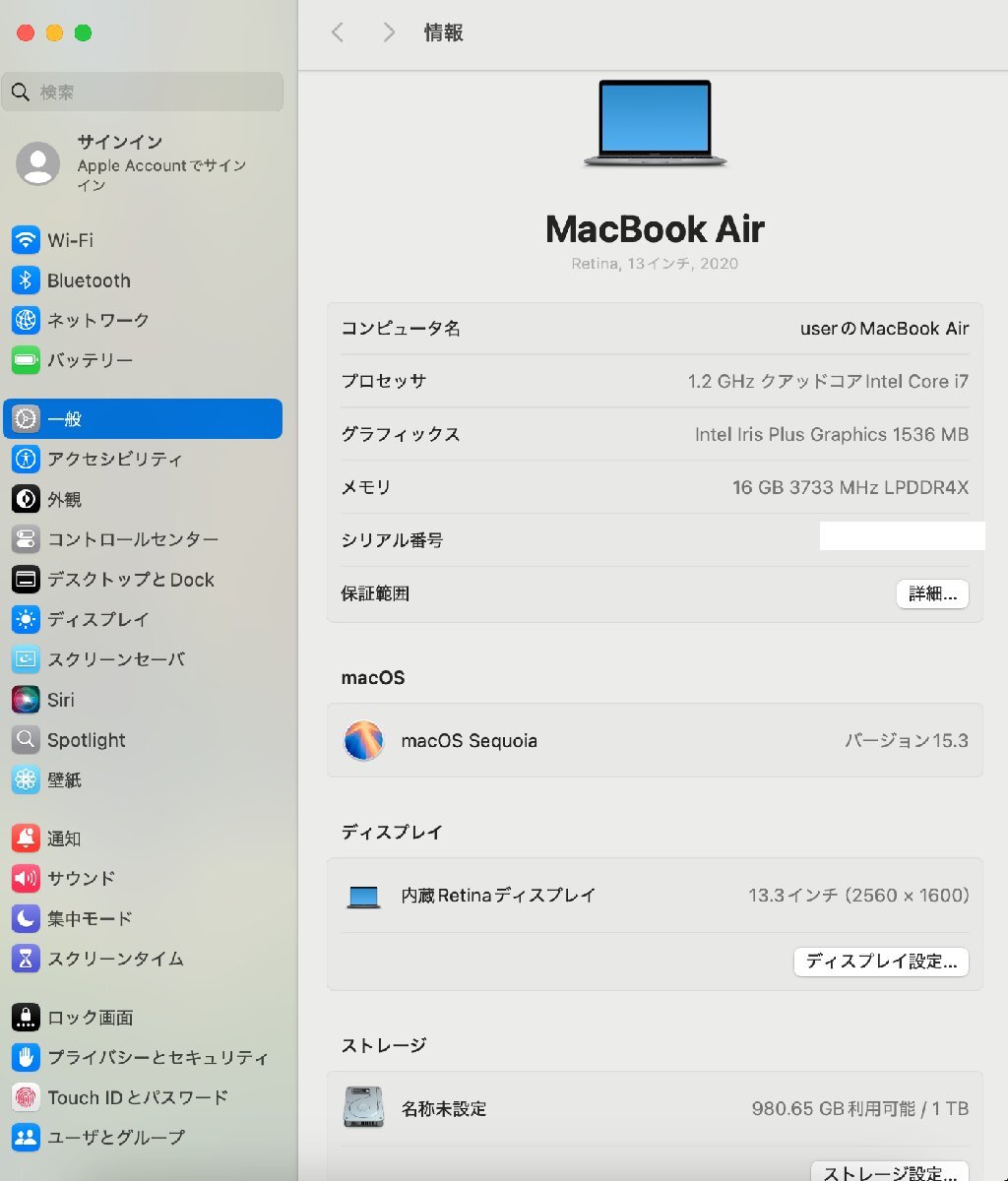Select the サウンド (Sound) icon
The width and height of the screenshot is (1008, 1181).
pyautogui.click(x=26, y=879)
